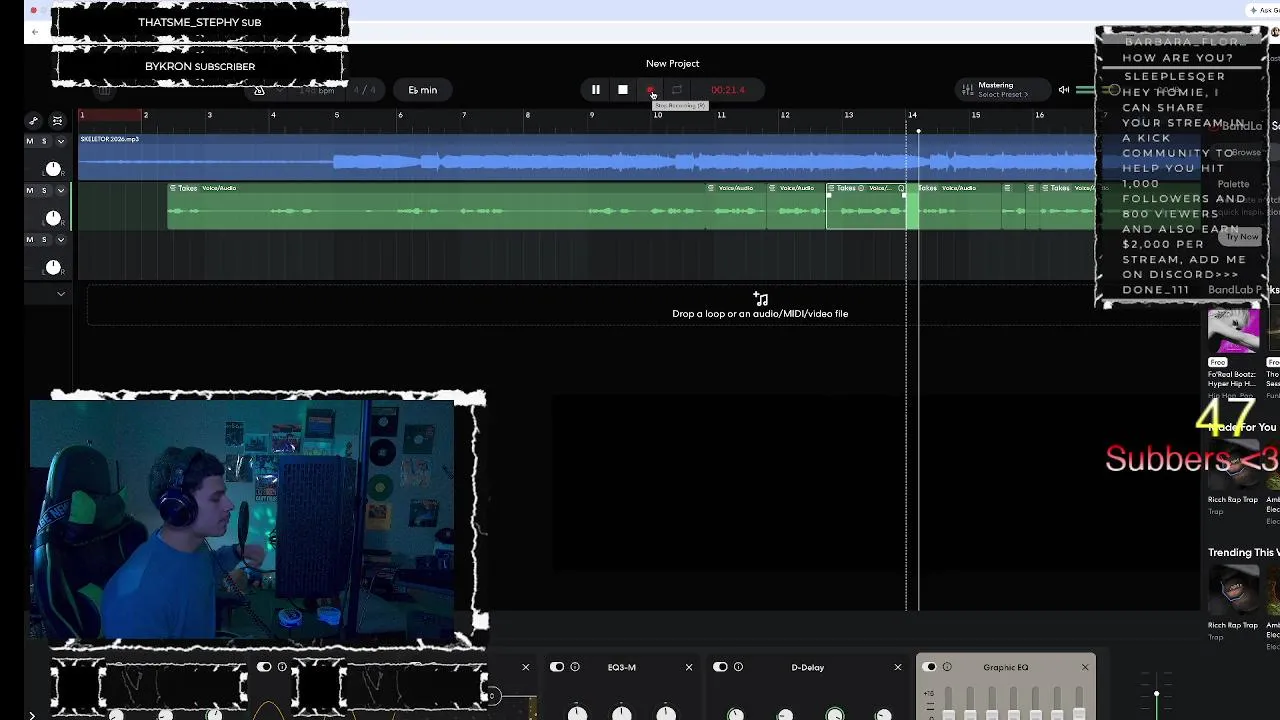The width and height of the screenshot is (1280, 720).
Task: Mute the SKELETOR 2026.mp3 track
Action: (29, 141)
